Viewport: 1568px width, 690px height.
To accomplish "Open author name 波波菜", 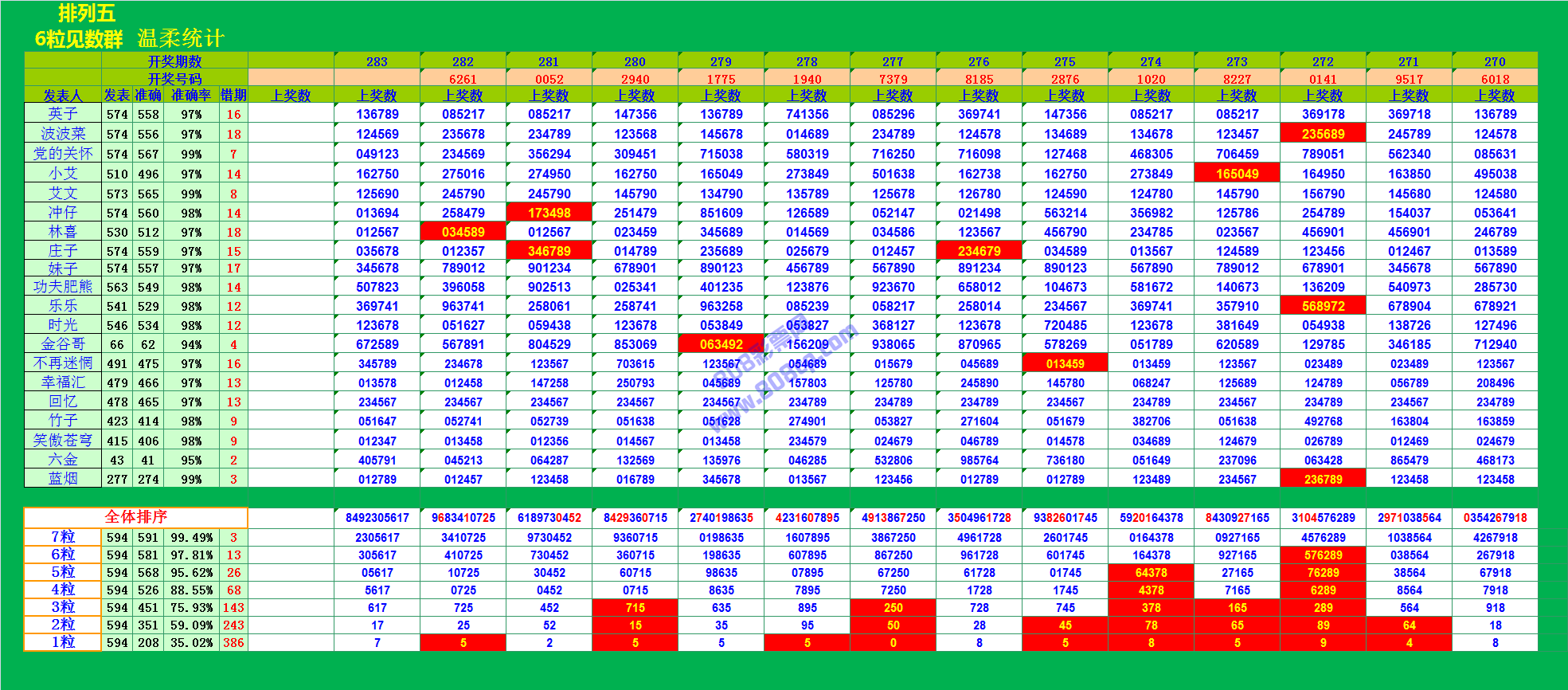I will (x=63, y=134).
